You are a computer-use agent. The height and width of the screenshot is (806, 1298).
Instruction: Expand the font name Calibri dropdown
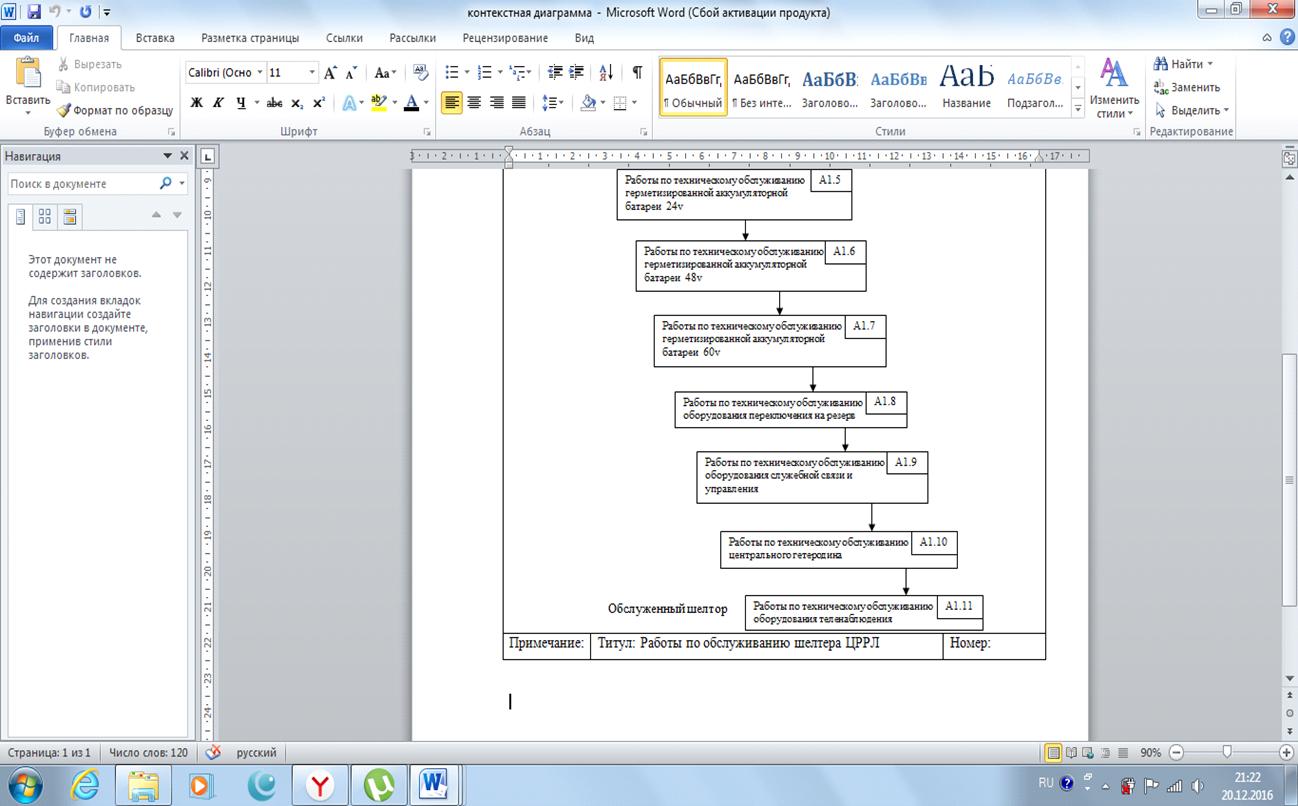[x=260, y=73]
